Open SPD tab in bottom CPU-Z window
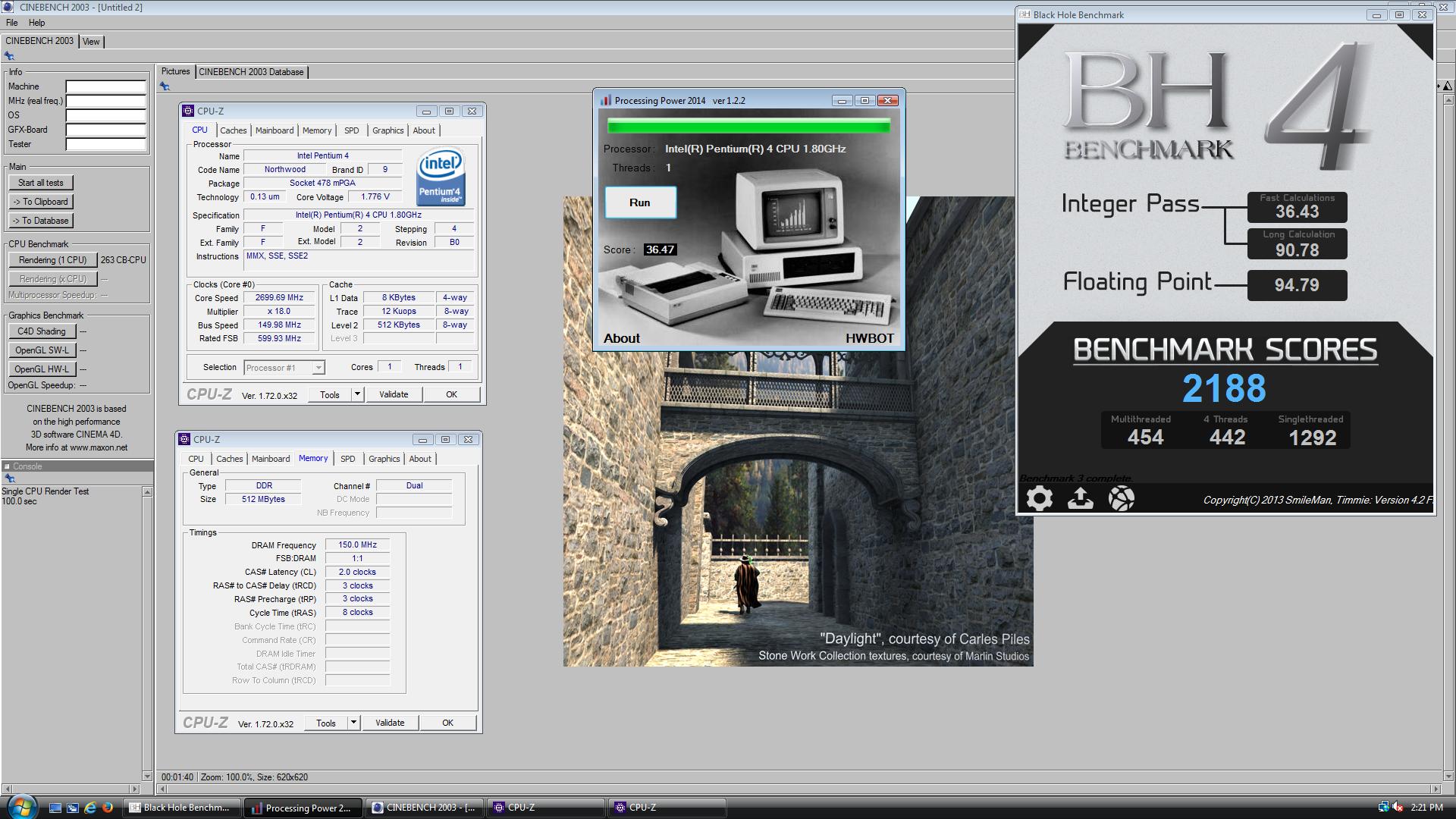 [348, 459]
